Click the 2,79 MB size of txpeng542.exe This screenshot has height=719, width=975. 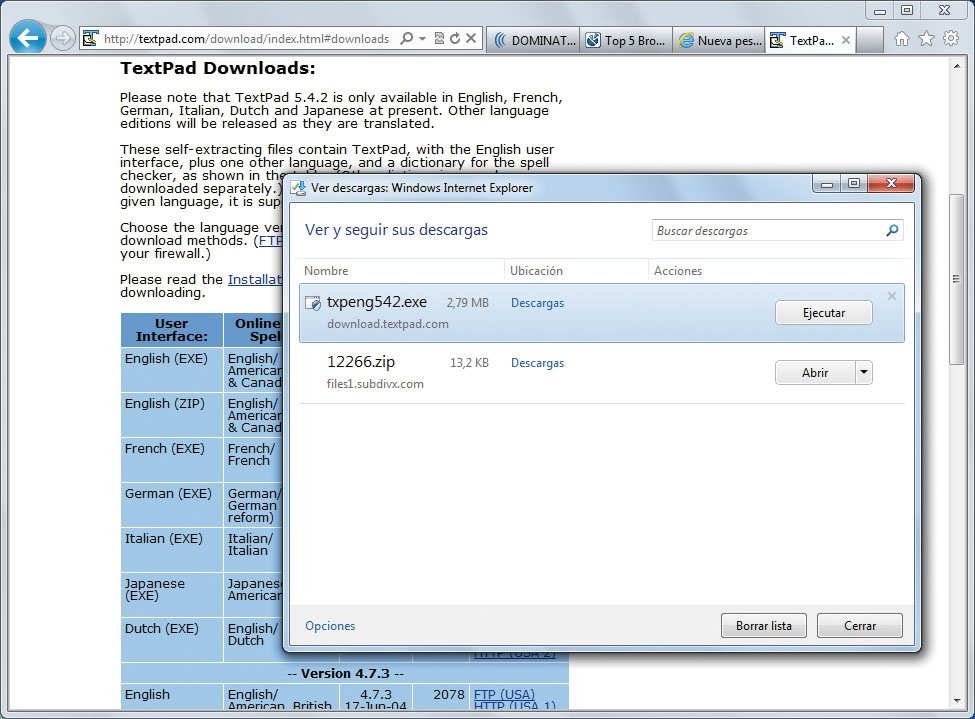click(x=468, y=303)
